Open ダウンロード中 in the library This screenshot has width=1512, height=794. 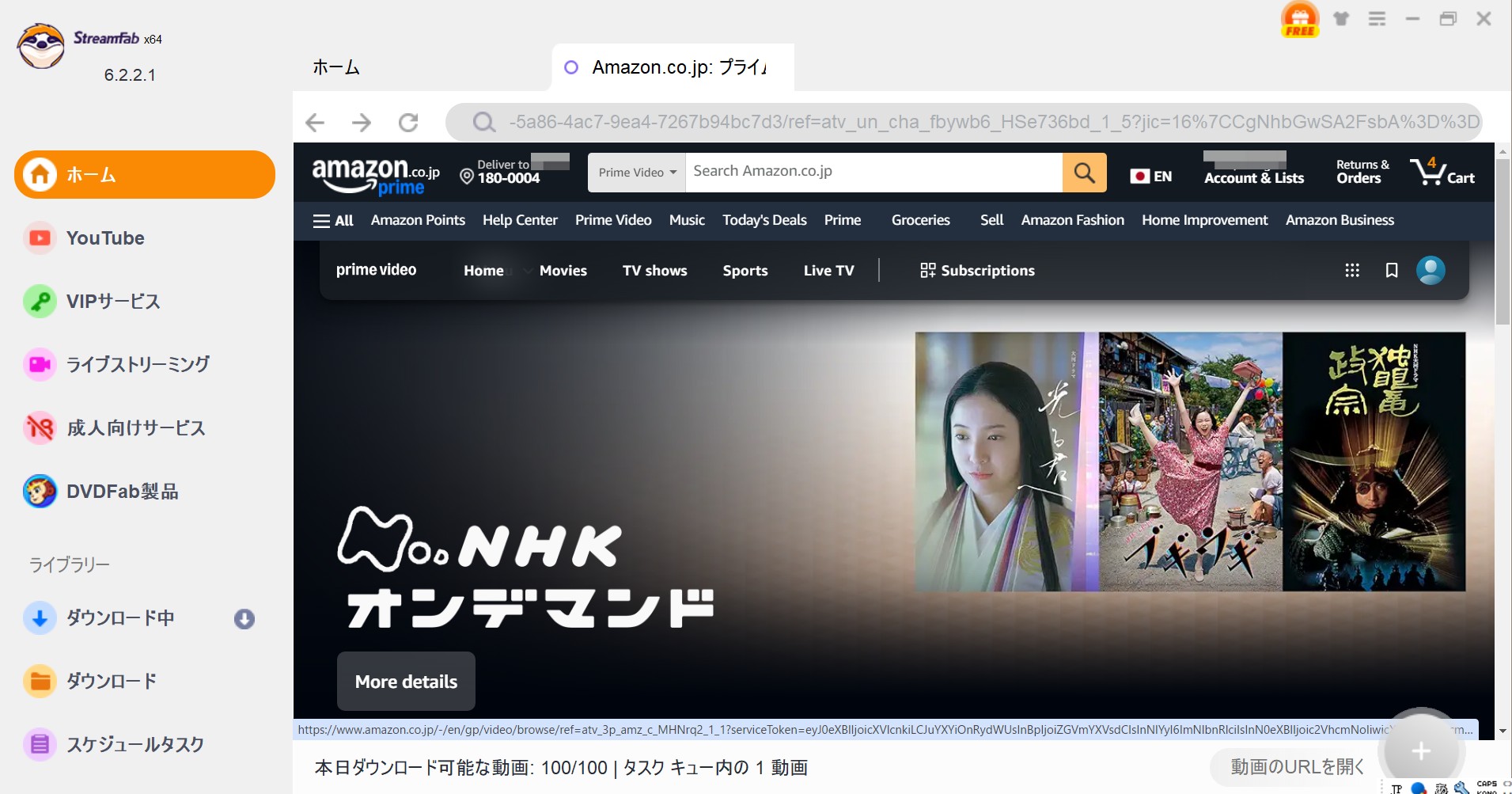120,618
